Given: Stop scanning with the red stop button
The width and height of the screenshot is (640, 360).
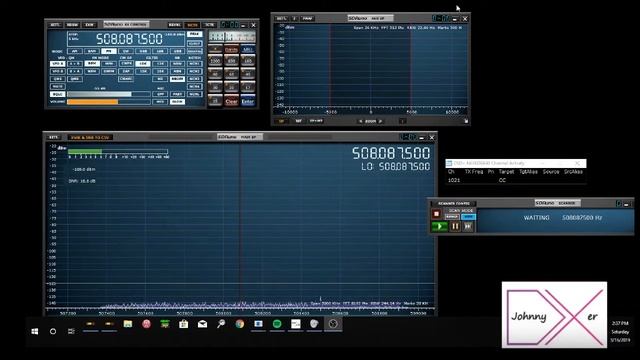Looking at the screenshot, I should click(436, 213).
